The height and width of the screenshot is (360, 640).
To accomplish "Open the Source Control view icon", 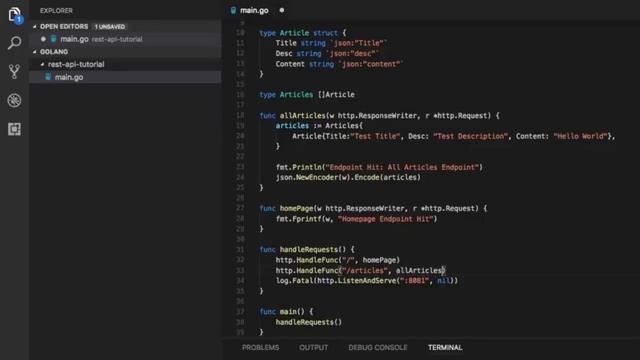I will 14,71.
